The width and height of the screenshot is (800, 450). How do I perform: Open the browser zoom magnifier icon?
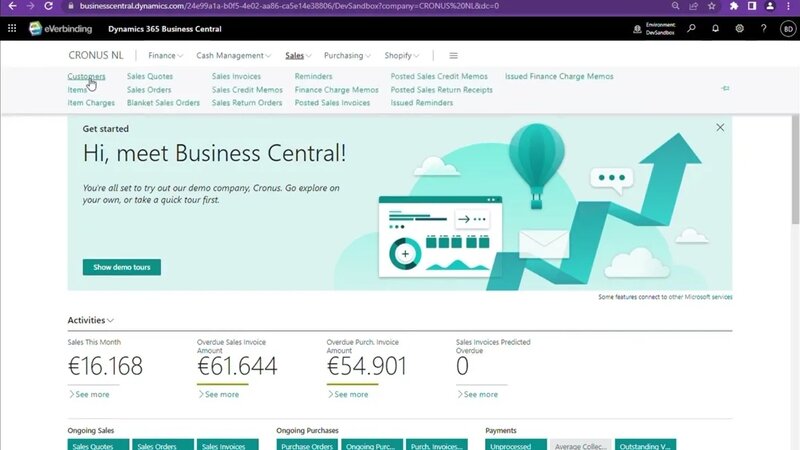coord(675,6)
